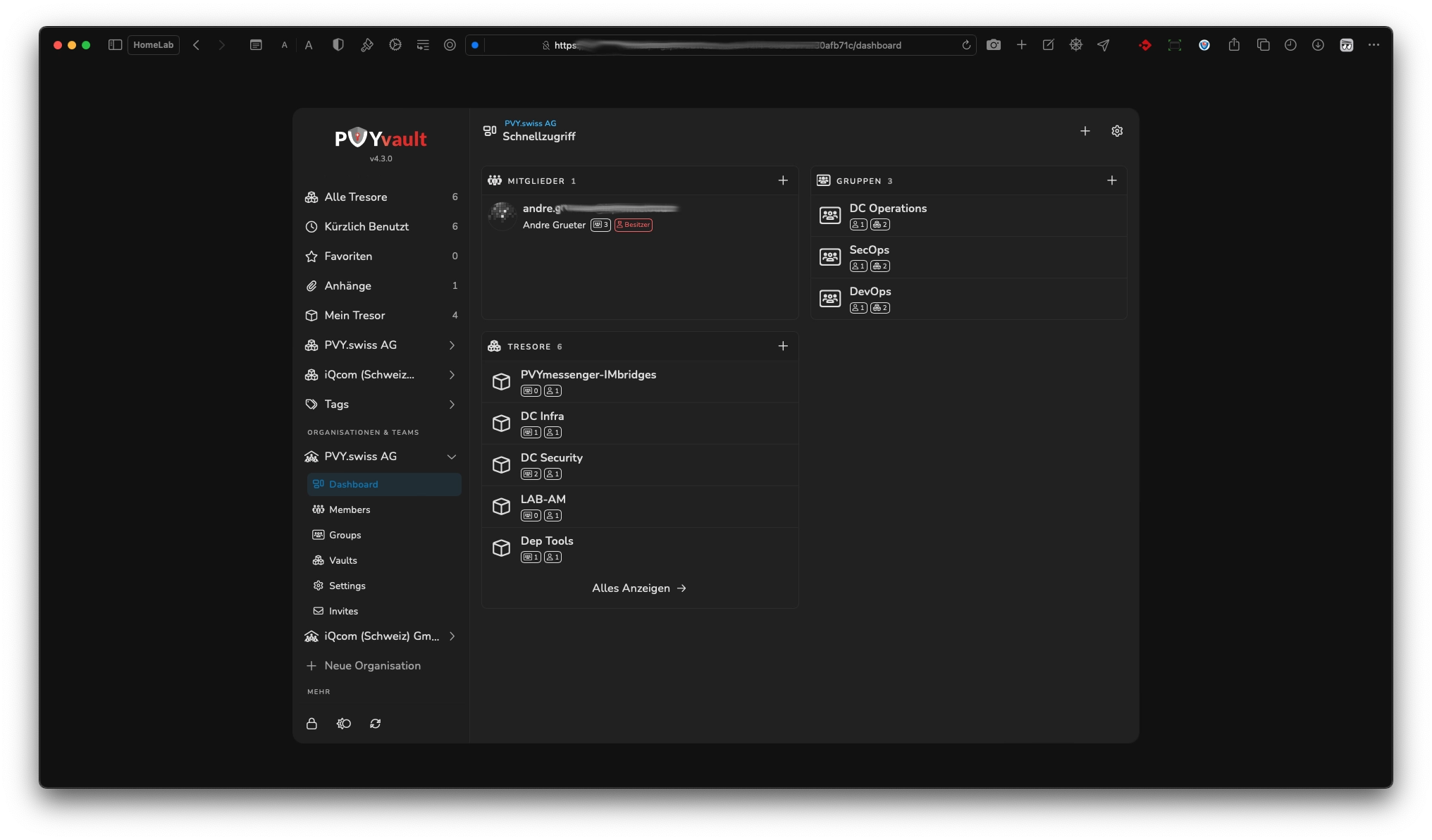This screenshot has width=1432, height=840.
Task: Open DC Infra vault
Action: pos(640,424)
